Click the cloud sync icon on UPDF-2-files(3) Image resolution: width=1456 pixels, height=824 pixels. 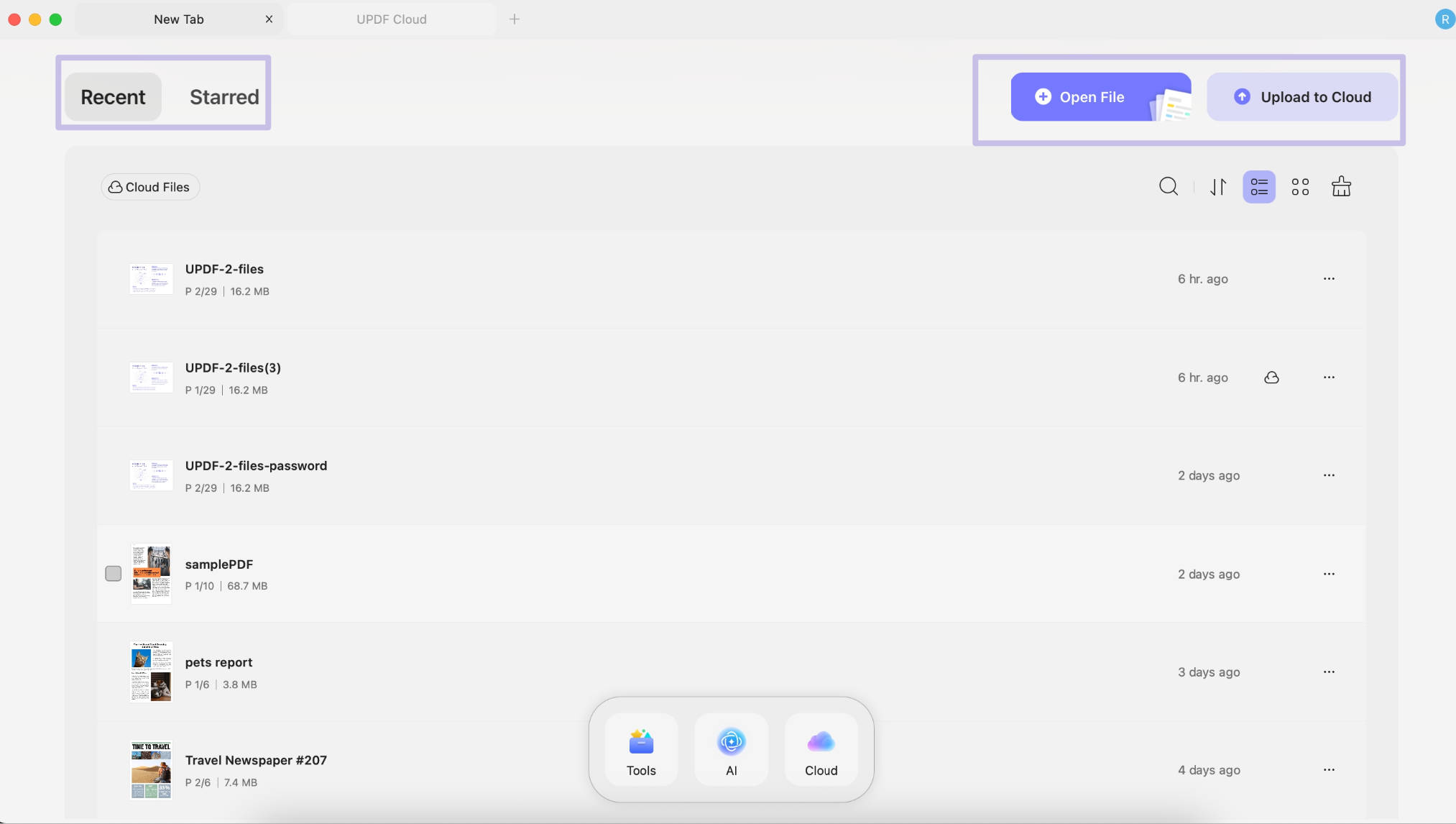1271,377
